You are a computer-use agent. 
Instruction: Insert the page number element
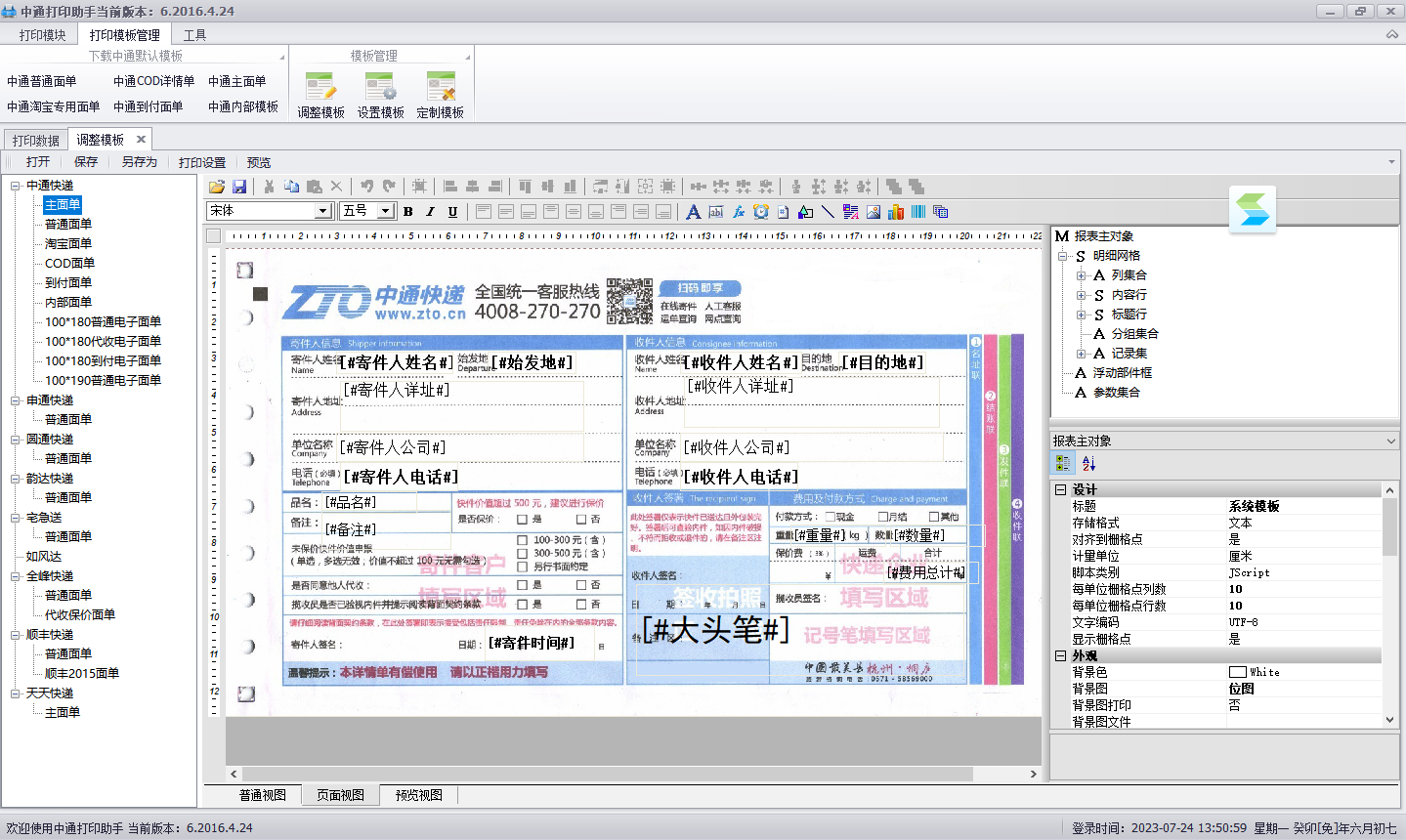(783, 211)
